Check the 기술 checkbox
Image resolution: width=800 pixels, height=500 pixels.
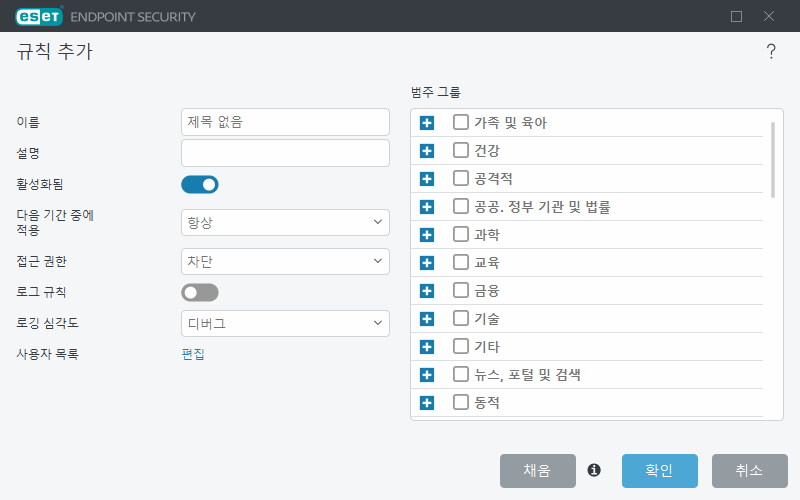(461, 318)
